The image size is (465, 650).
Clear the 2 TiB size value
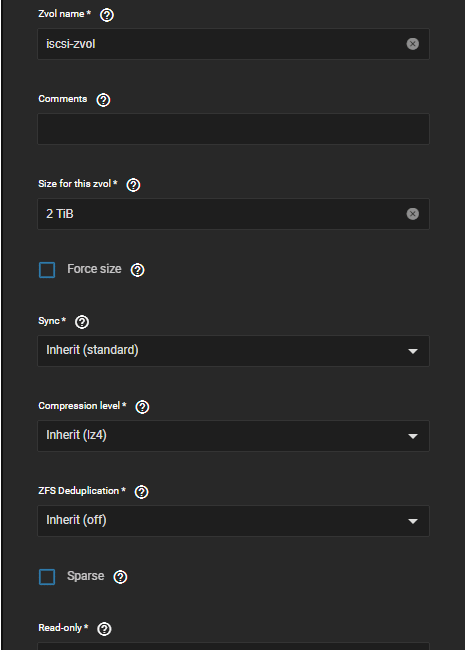pyautogui.click(x=412, y=214)
